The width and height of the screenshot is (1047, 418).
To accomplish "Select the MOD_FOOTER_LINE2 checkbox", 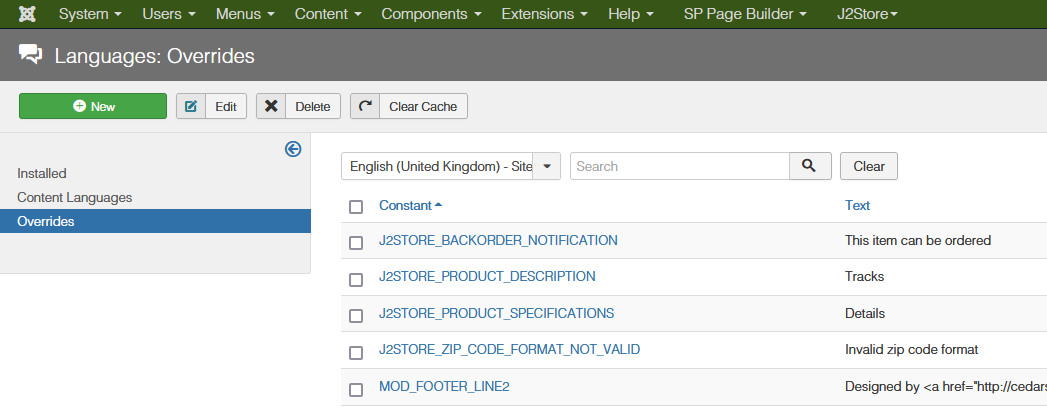I will 356,389.
